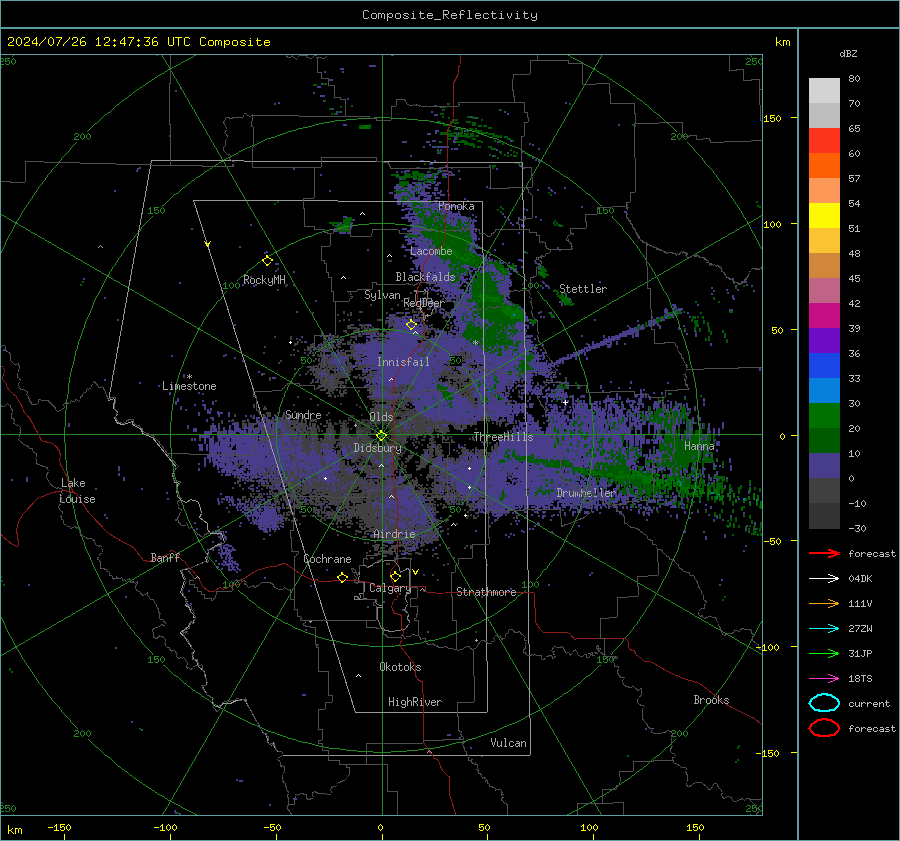Viewport: 900px width, 841px height.
Task: Click the yellow diamond marker below Cochrane
Action: click(x=342, y=577)
